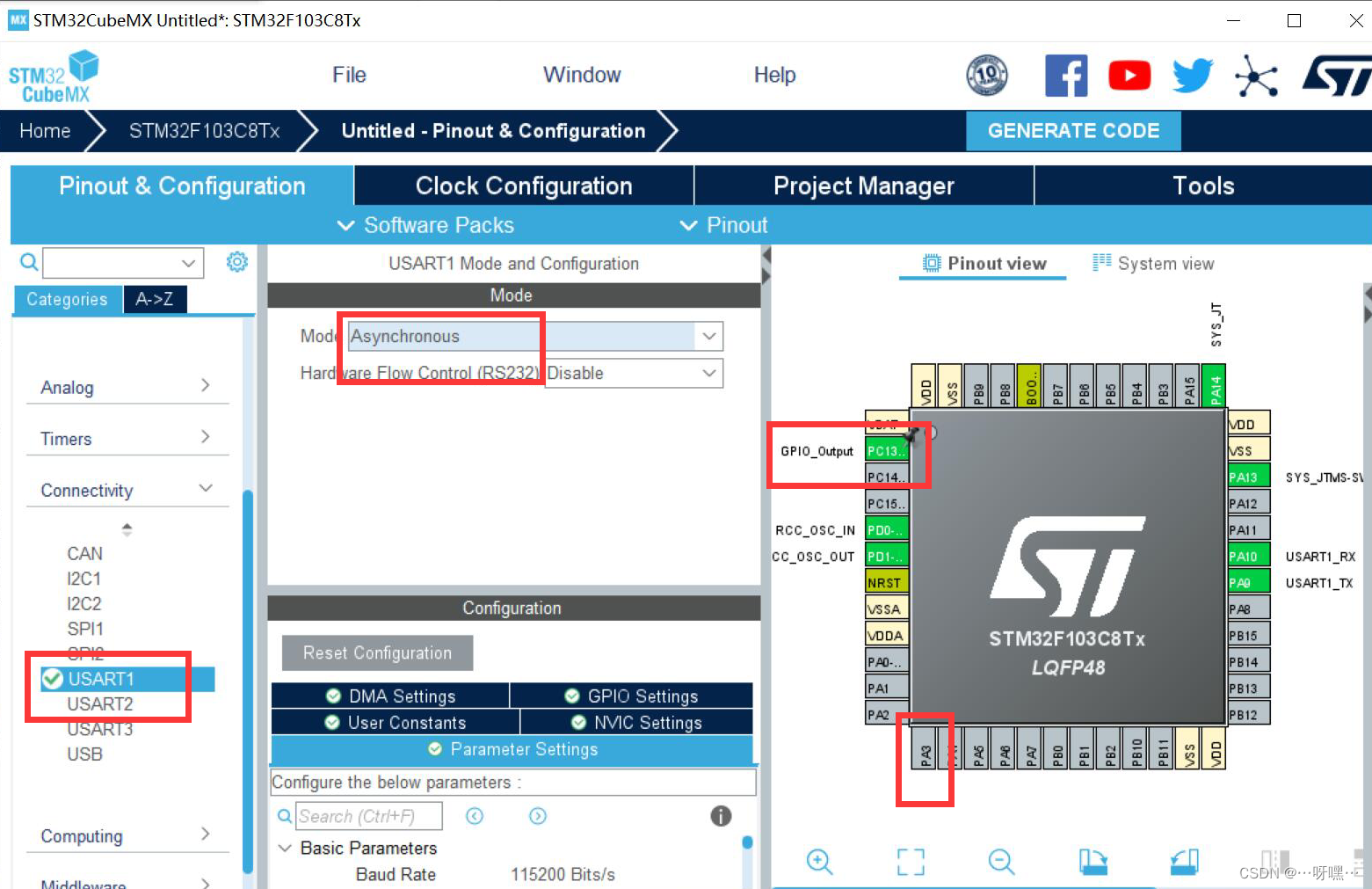Viewport: 1372px width, 889px height.
Task: Switch to the Tools tab
Action: [x=1203, y=186]
